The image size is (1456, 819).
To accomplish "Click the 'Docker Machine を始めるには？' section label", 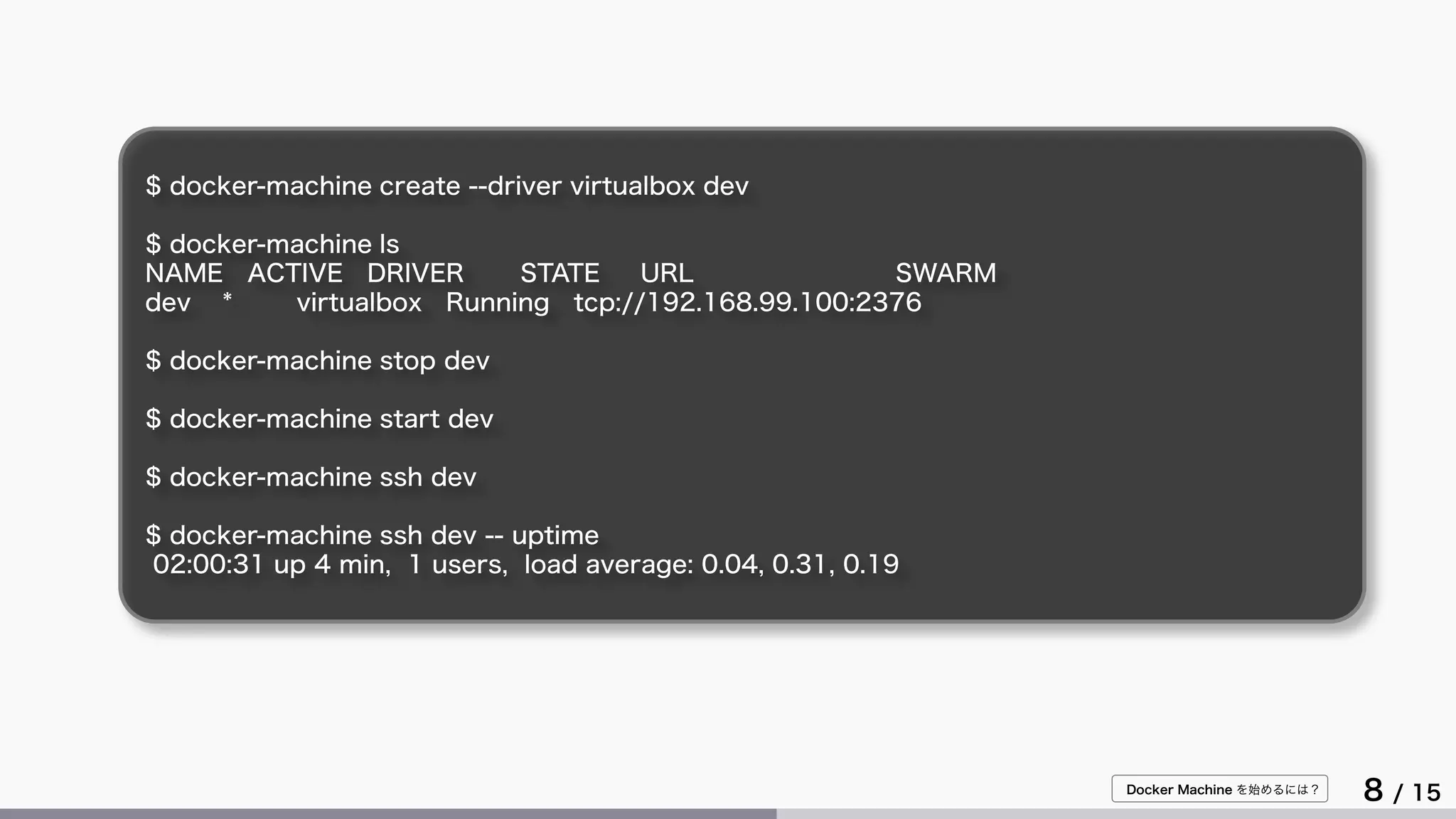I will click(x=1219, y=789).
